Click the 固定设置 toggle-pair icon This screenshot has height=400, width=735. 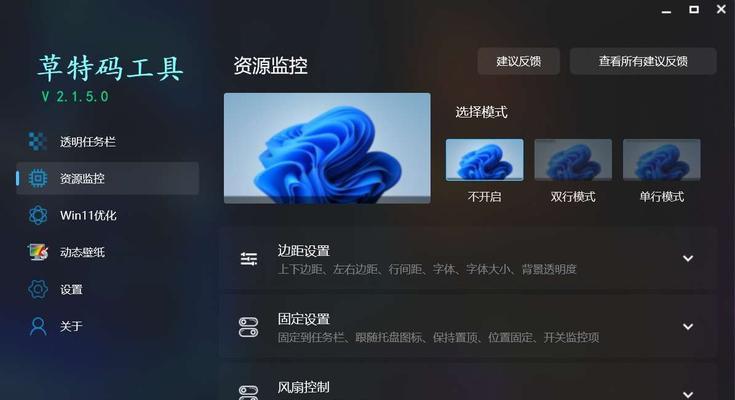248,327
